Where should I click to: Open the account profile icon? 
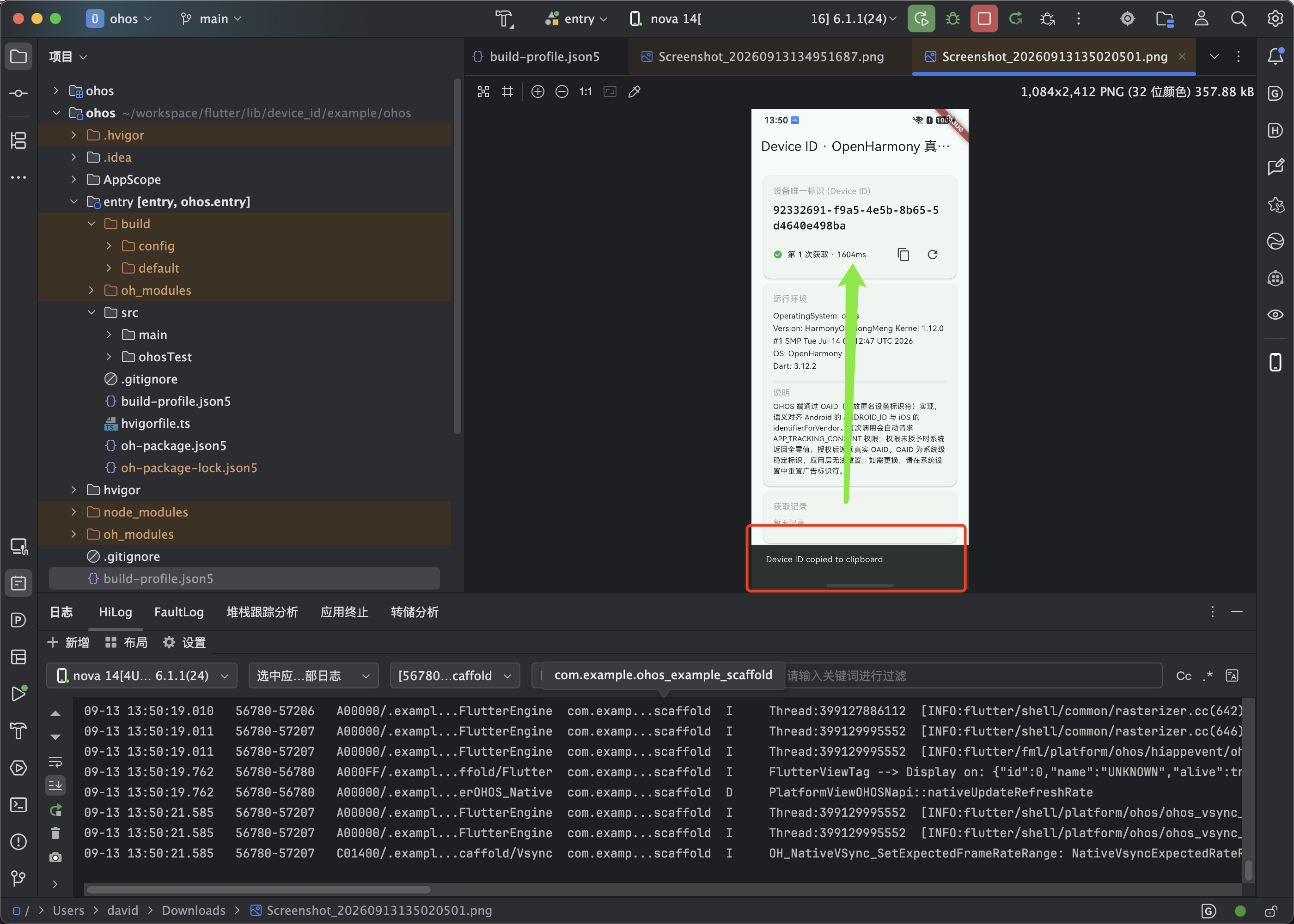coord(1201,19)
